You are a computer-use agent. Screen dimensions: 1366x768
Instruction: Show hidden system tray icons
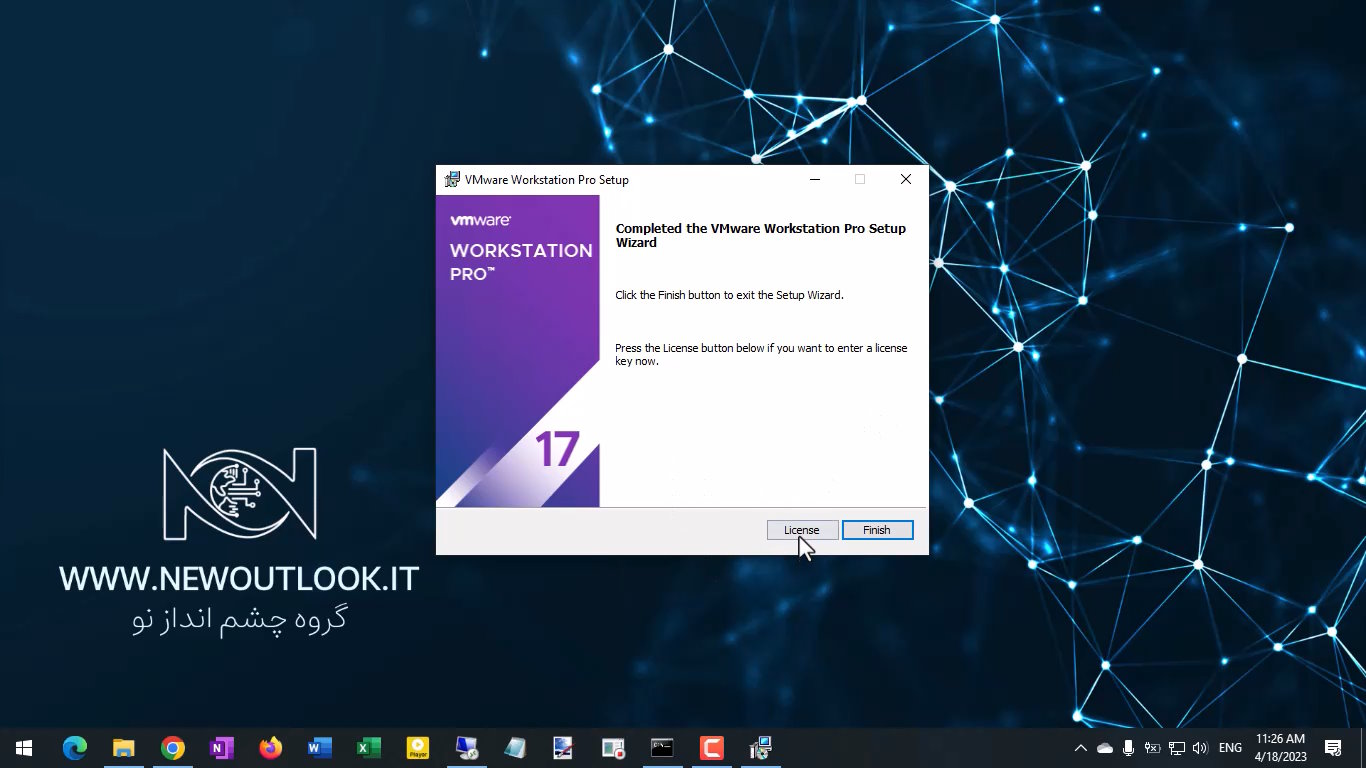pos(1080,748)
